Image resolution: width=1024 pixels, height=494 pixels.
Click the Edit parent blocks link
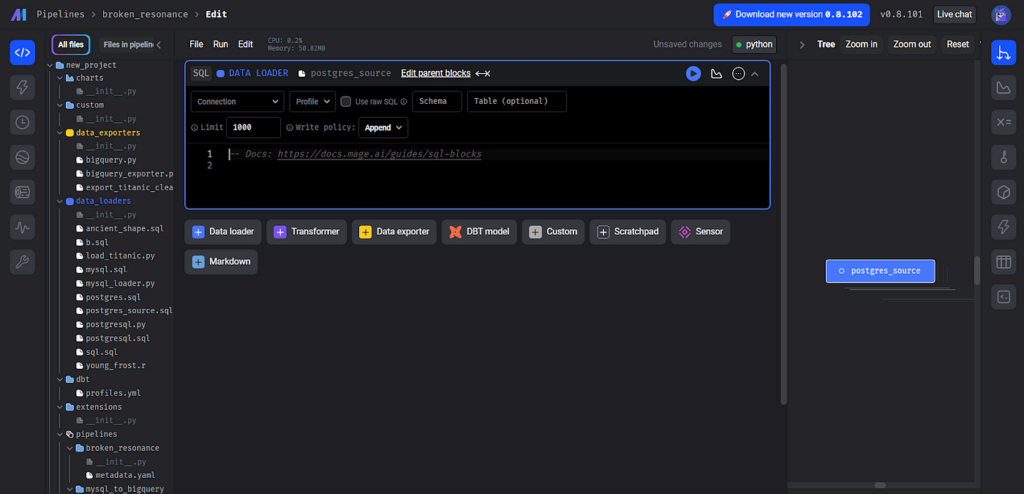(435, 73)
